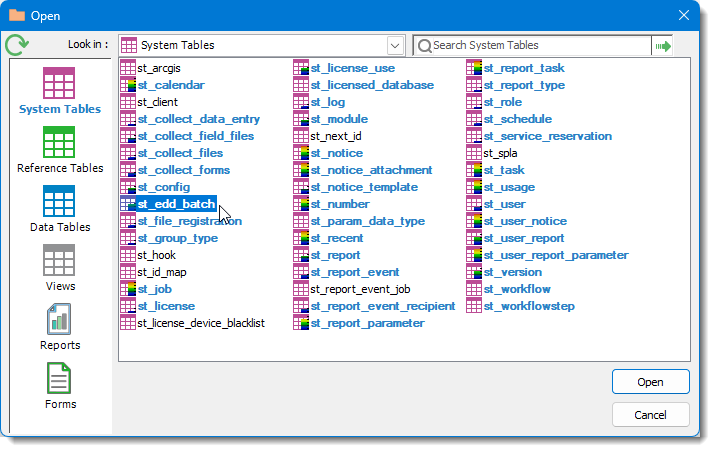Select st_collect_forms table
715x452 pixels.
click(x=184, y=170)
